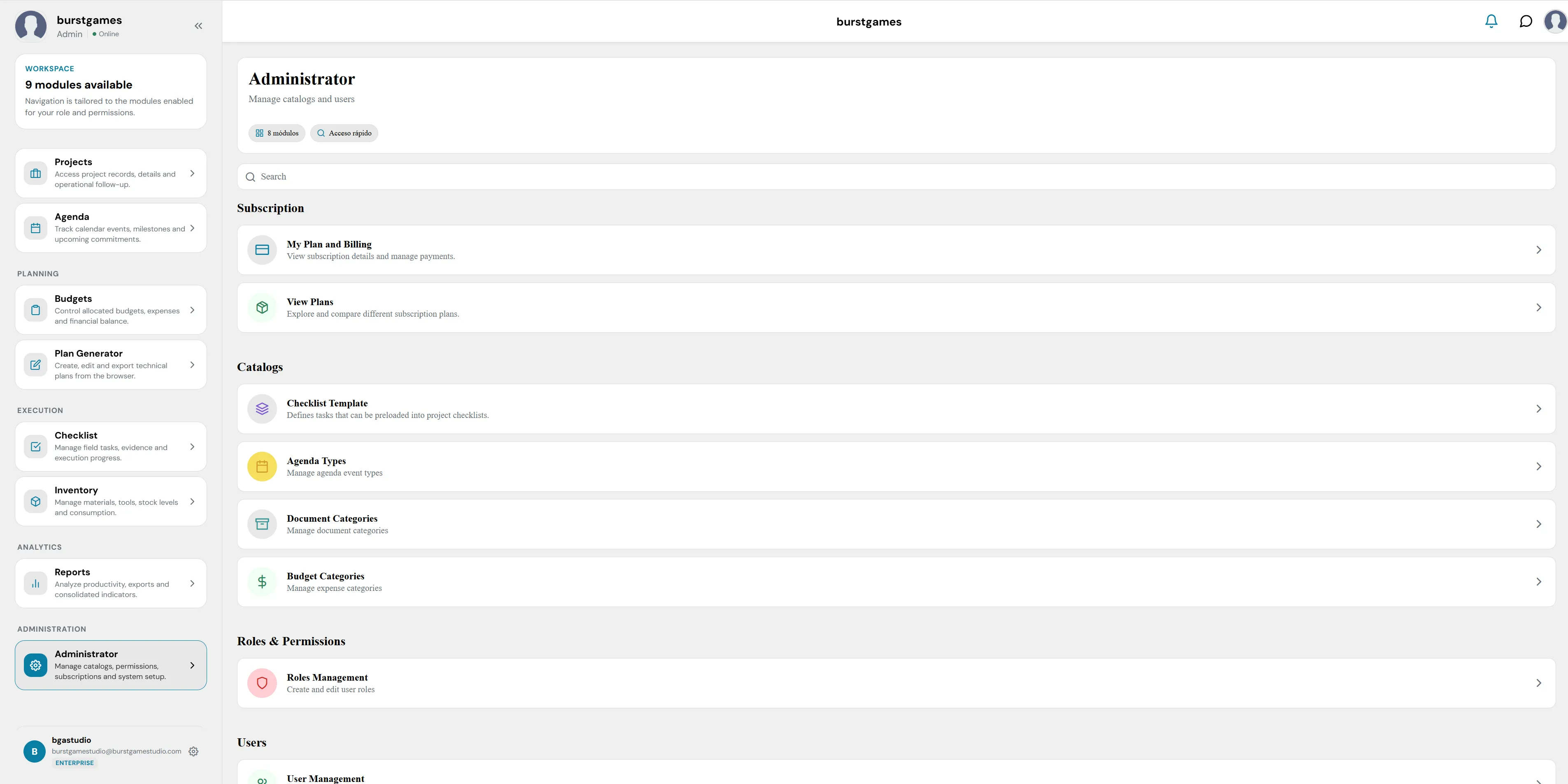Open My Plan and Billing row chevron
Image resolution: width=1568 pixels, height=784 pixels.
(1538, 250)
